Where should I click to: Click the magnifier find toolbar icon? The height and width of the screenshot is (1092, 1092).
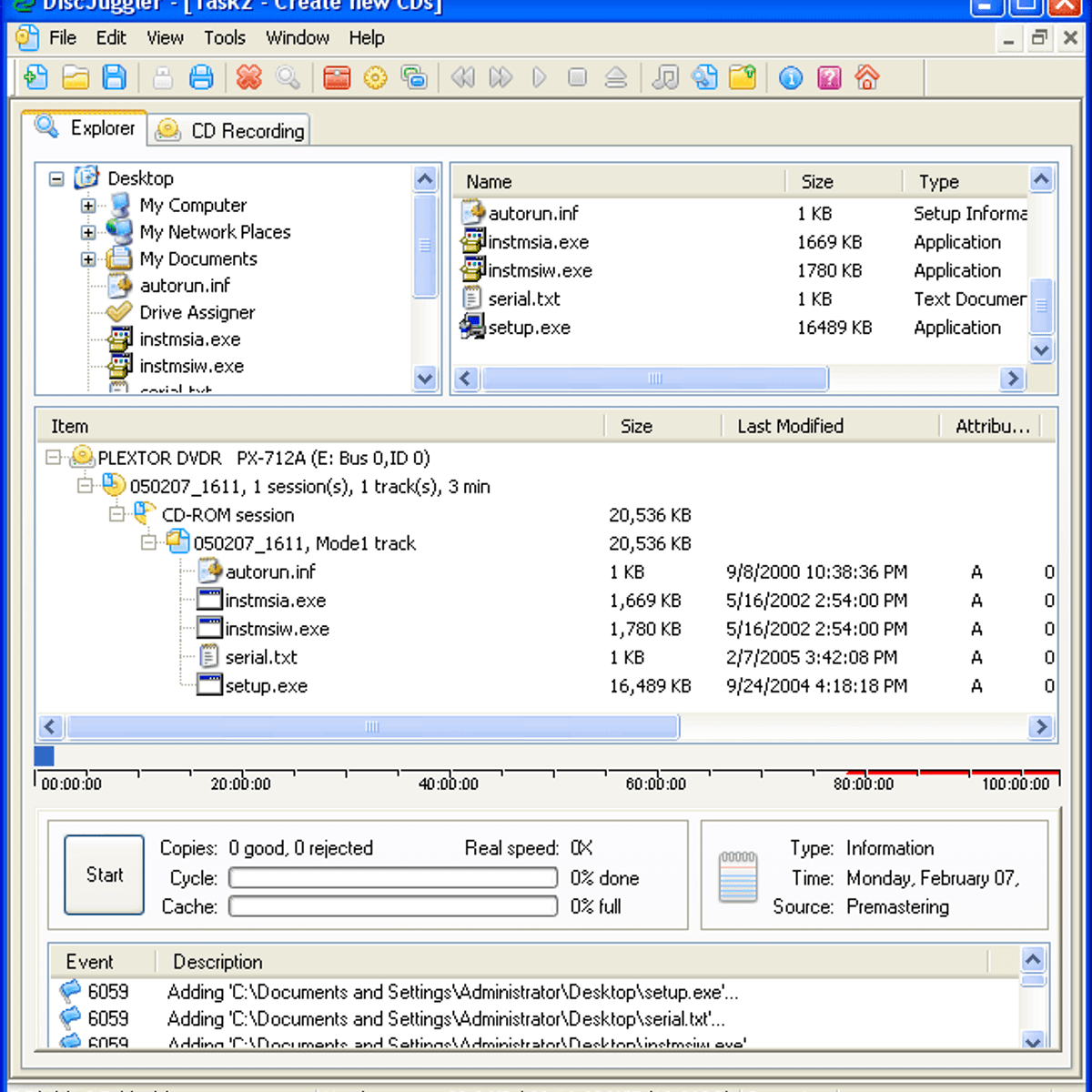click(x=288, y=78)
